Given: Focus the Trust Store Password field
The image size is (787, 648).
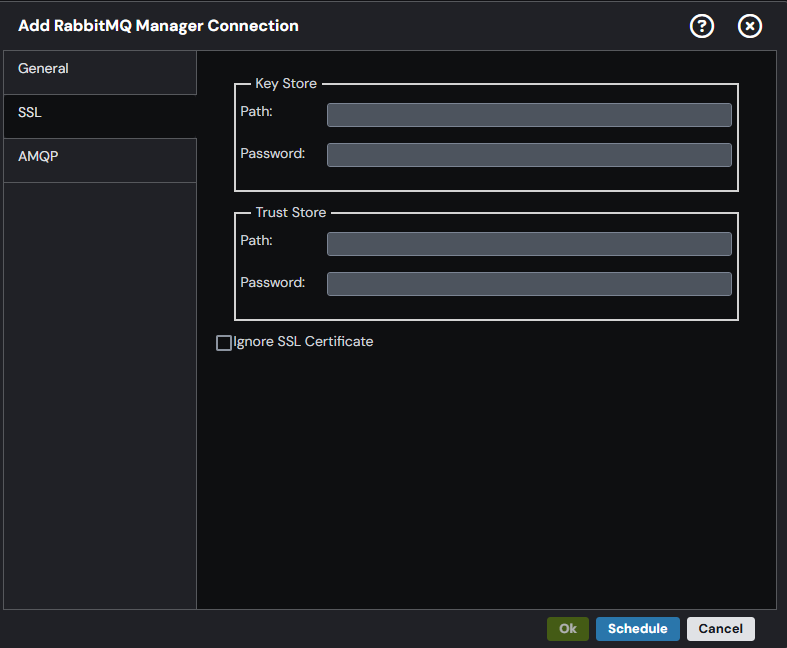Looking at the screenshot, I should 529,284.
